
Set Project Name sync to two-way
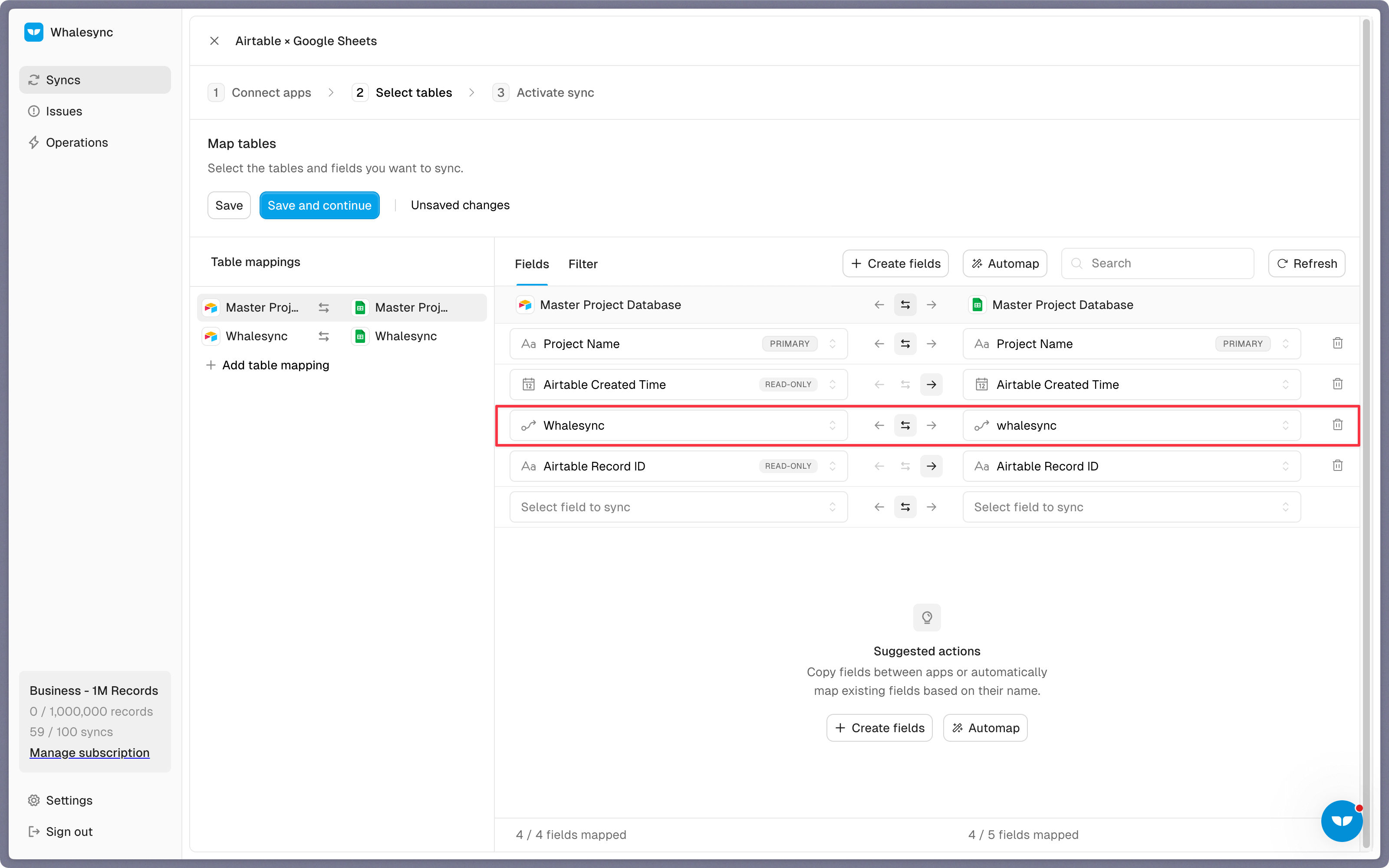click(x=905, y=344)
